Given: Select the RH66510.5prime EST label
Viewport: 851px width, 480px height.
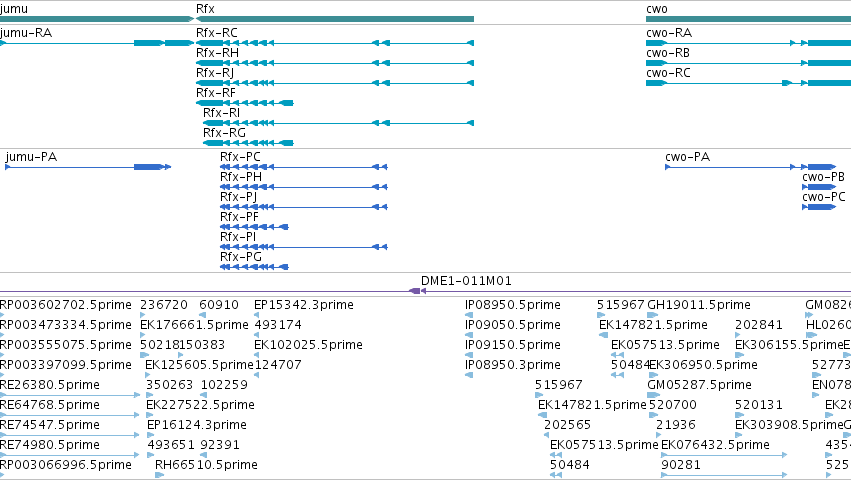Looking at the screenshot, I should click(206, 465).
